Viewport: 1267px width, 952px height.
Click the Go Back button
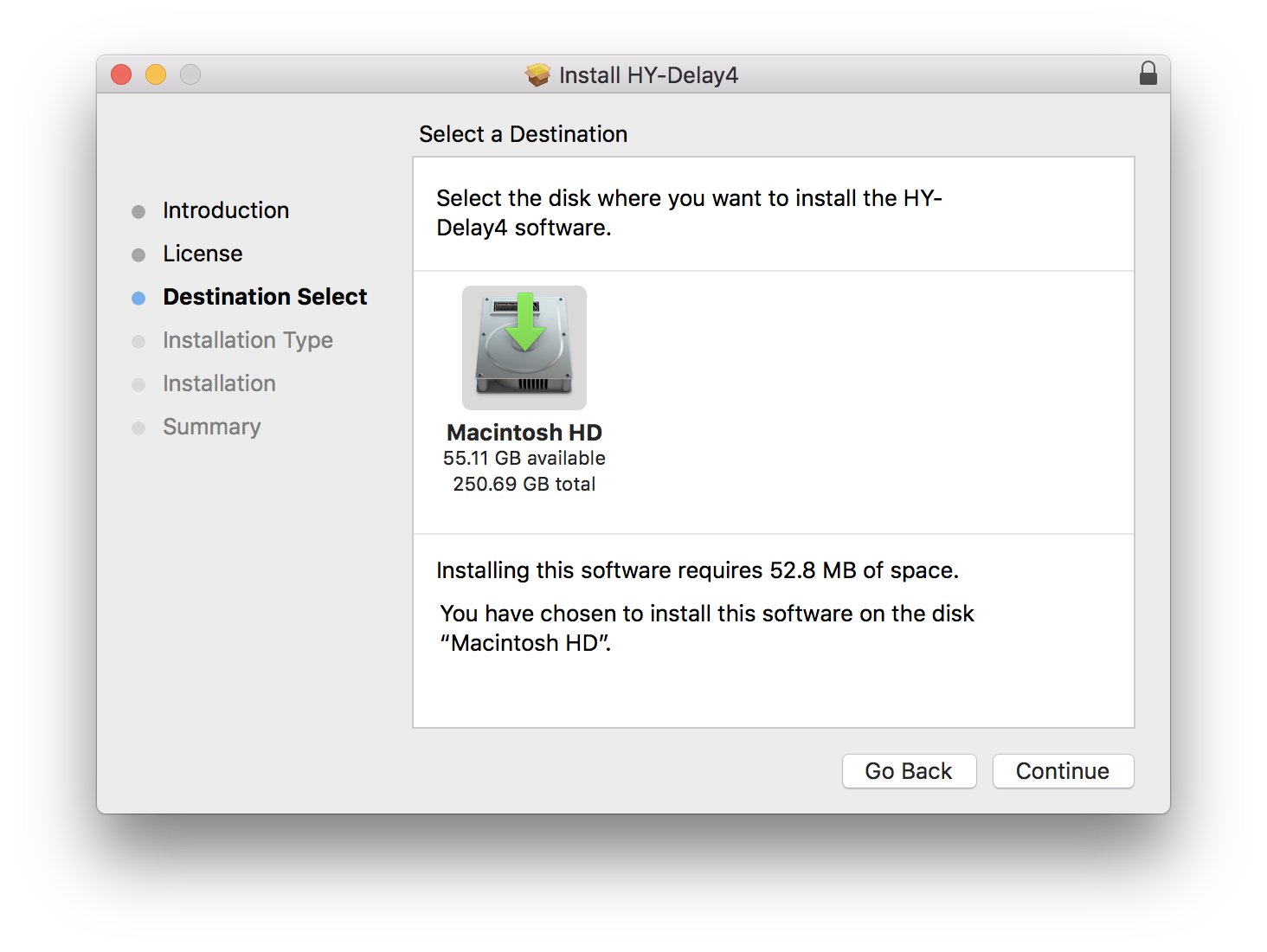point(909,771)
